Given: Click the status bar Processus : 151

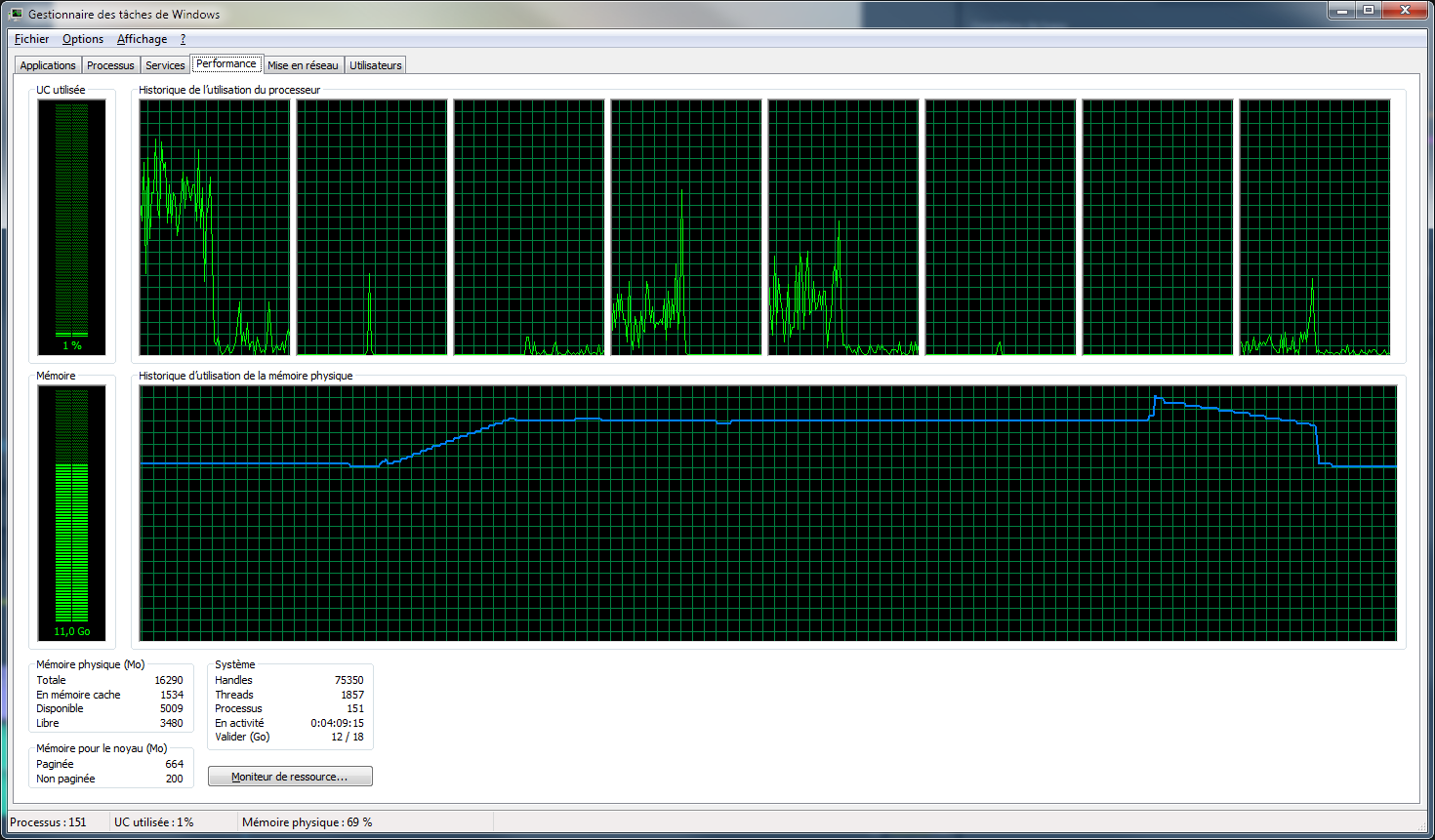Looking at the screenshot, I should pos(48,822).
